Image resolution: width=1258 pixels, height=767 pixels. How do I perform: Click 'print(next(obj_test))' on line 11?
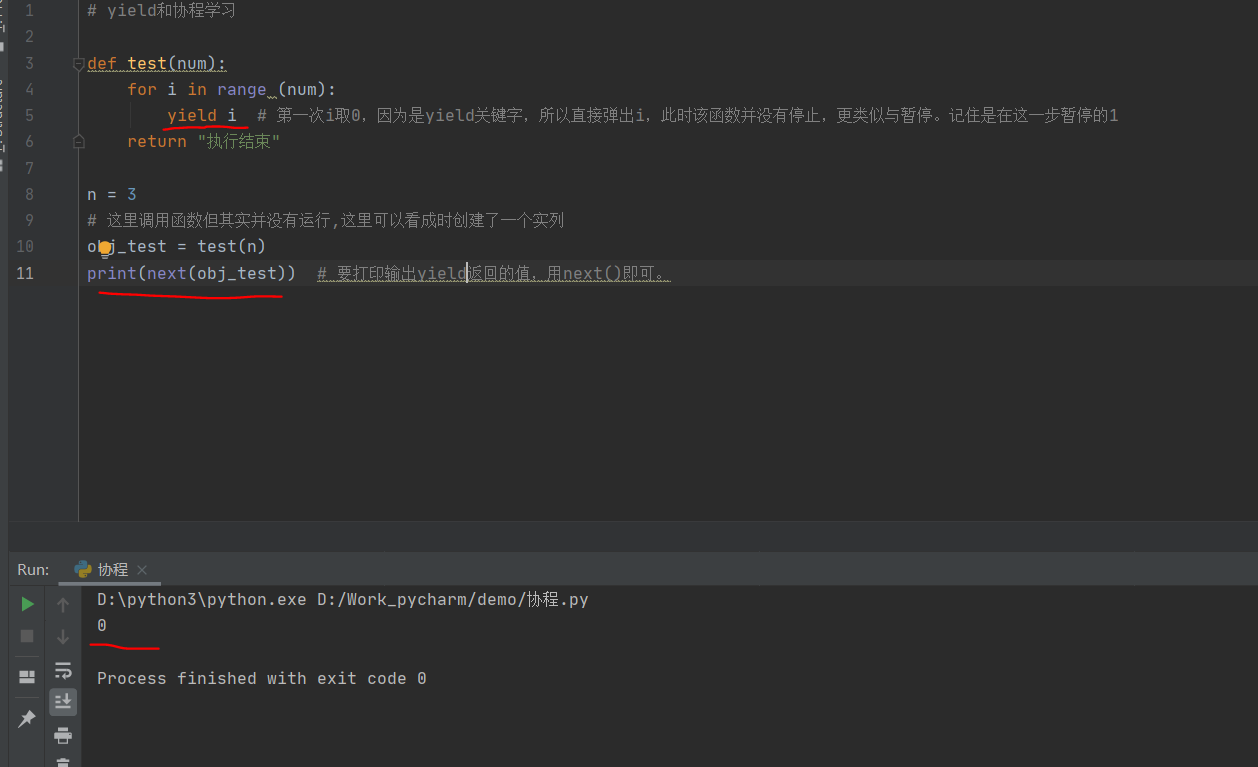point(191,273)
